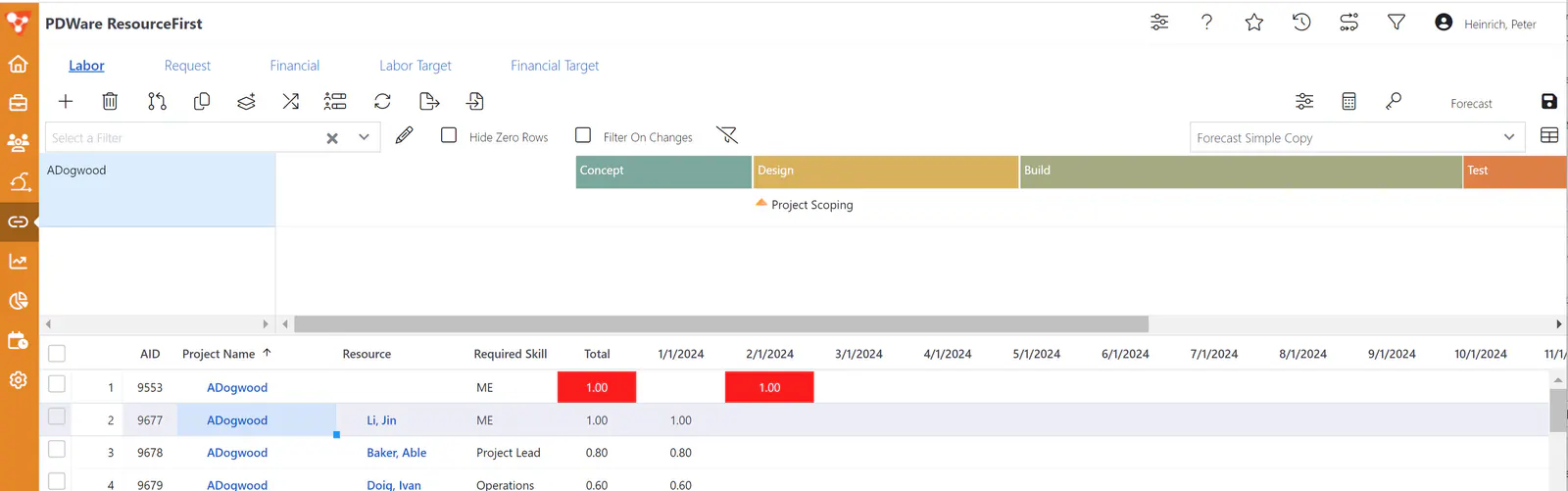Click the Project Scoping milestone marker

[760, 203]
